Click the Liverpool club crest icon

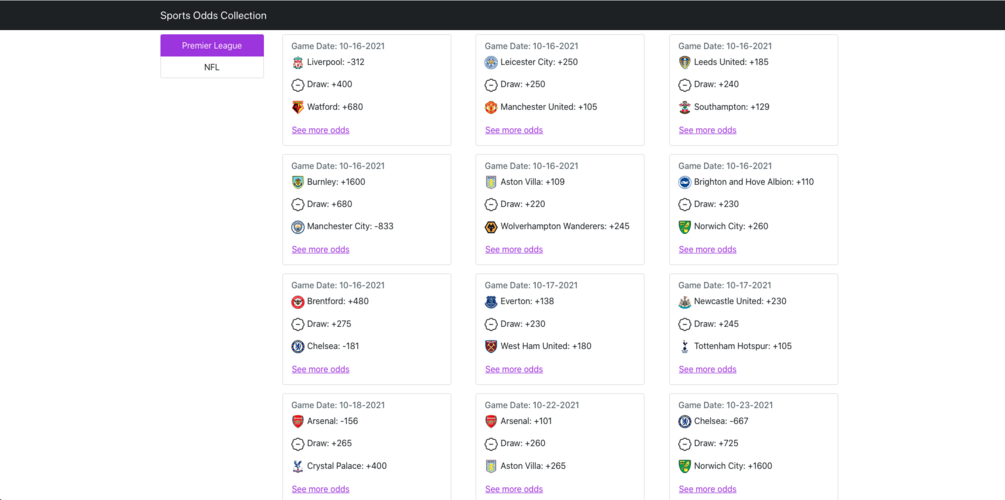[297, 62]
